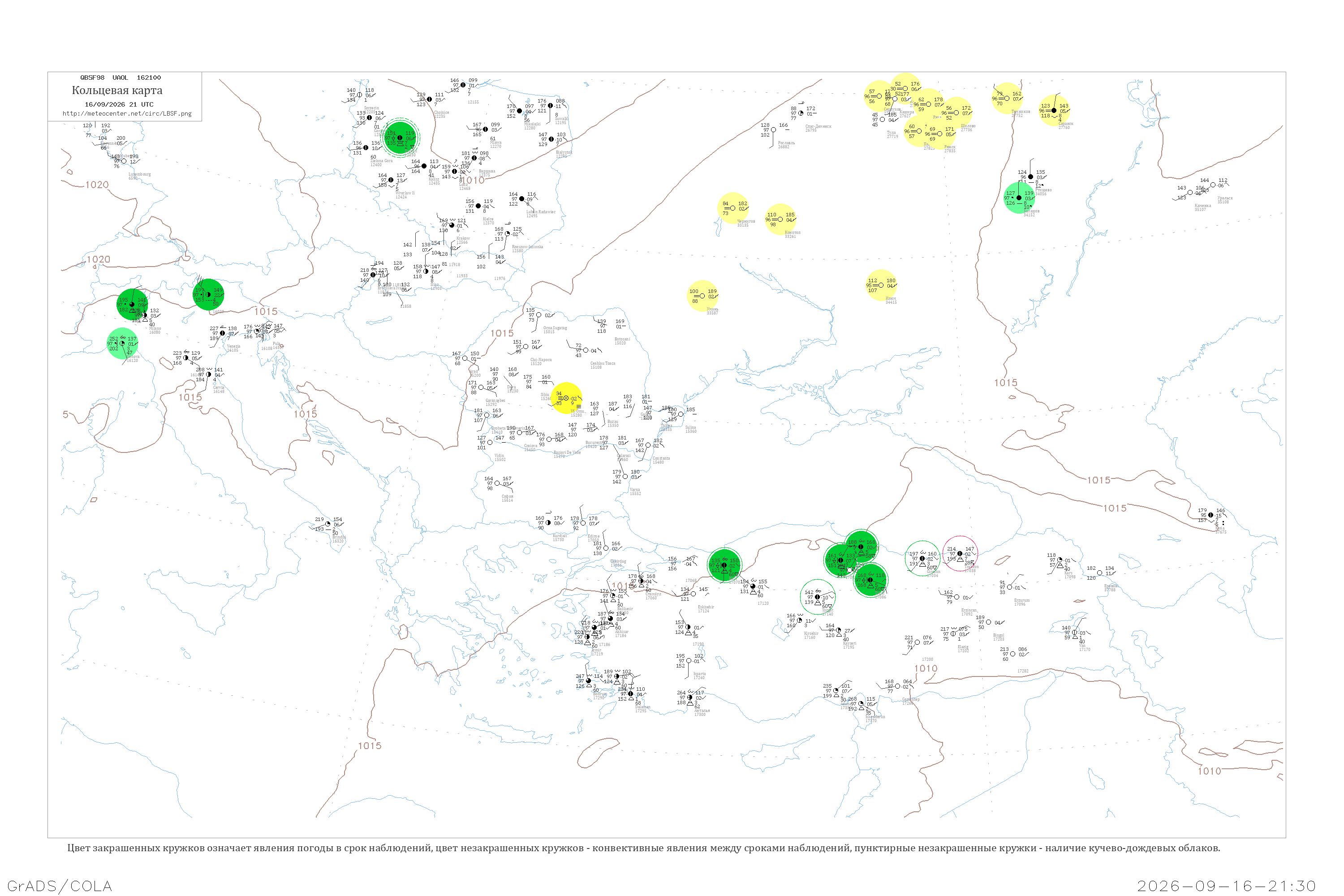This screenshot has width=1344, height=896.
Task: Click the green circle outline at Giresun
Action: pyautogui.click(x=923, y=558)
